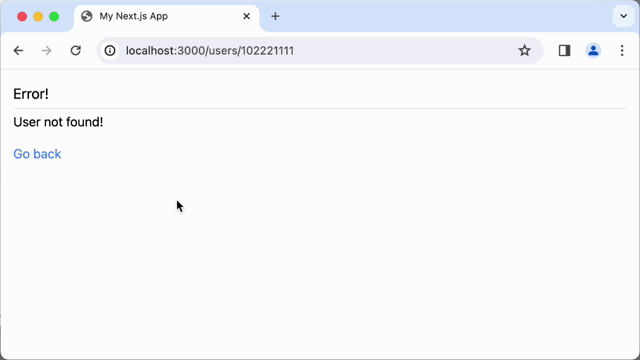Bookmark this page with the star icon
The image size is (640, 360).
(524, 51)
